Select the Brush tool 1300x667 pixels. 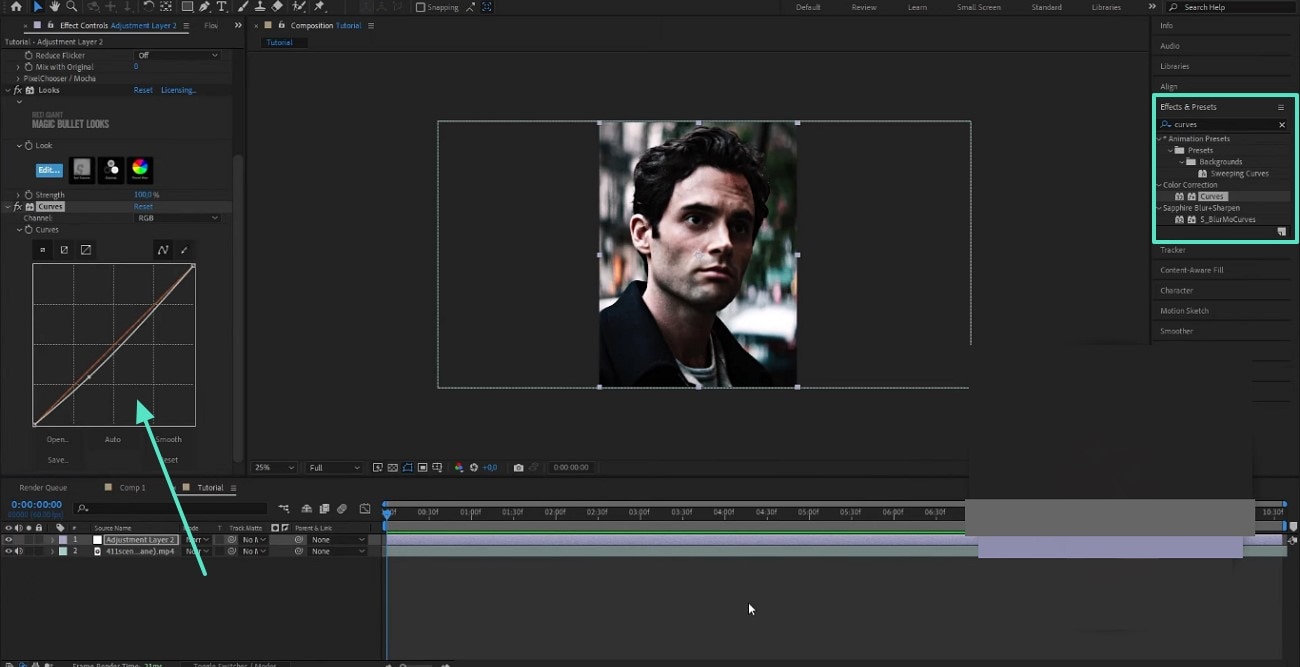pyautogui.click(x=244, y=7)
